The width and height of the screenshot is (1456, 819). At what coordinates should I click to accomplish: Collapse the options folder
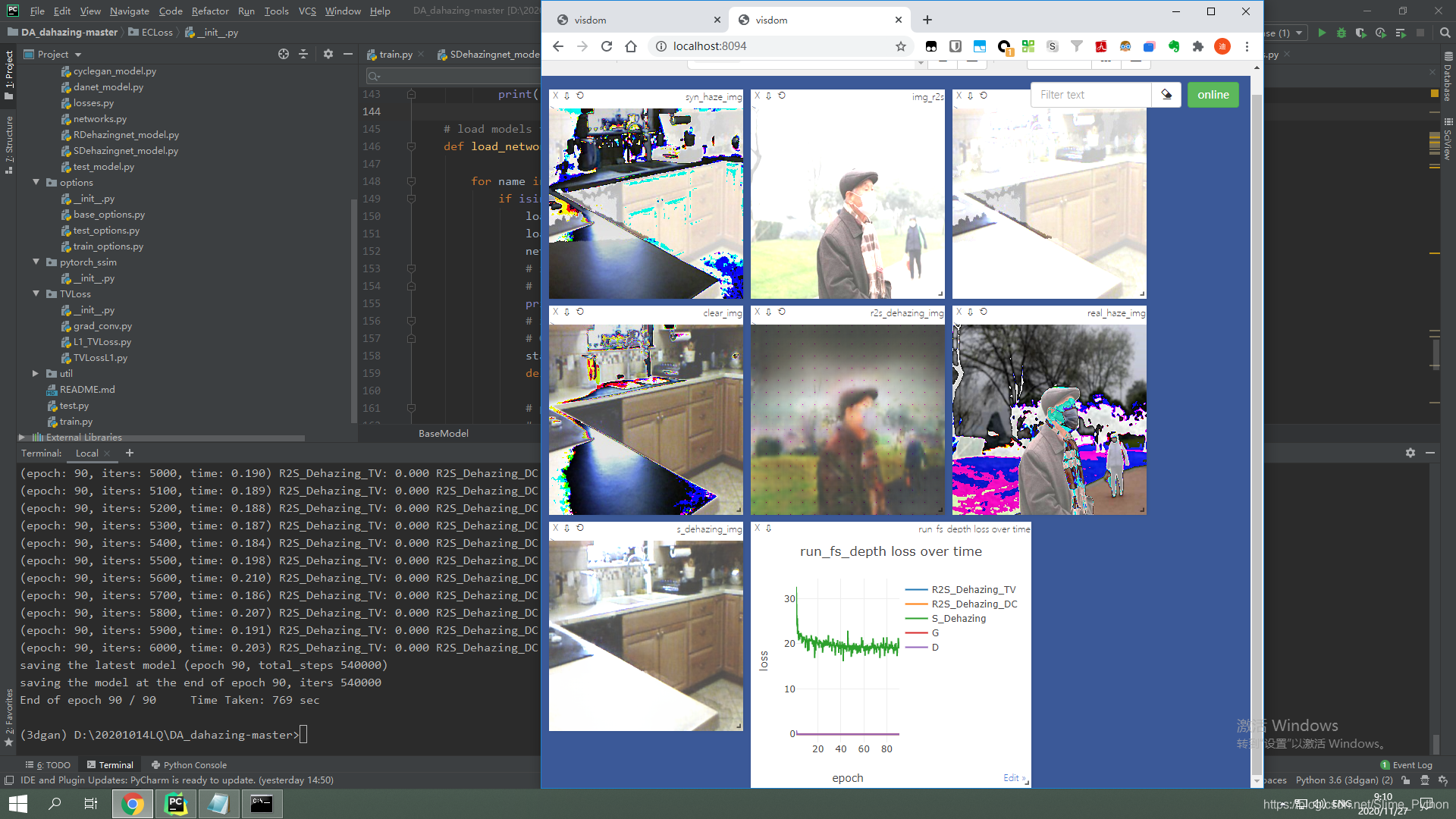36,182
